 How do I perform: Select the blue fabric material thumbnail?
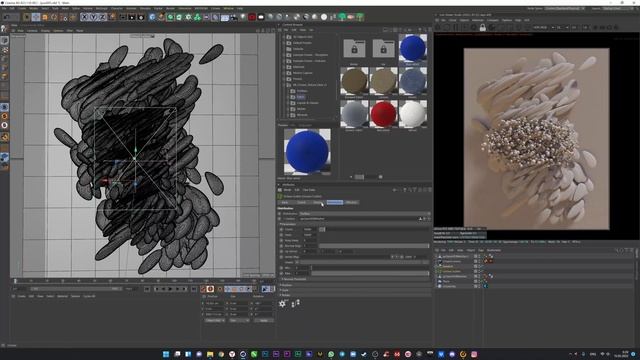pos(413,48)
